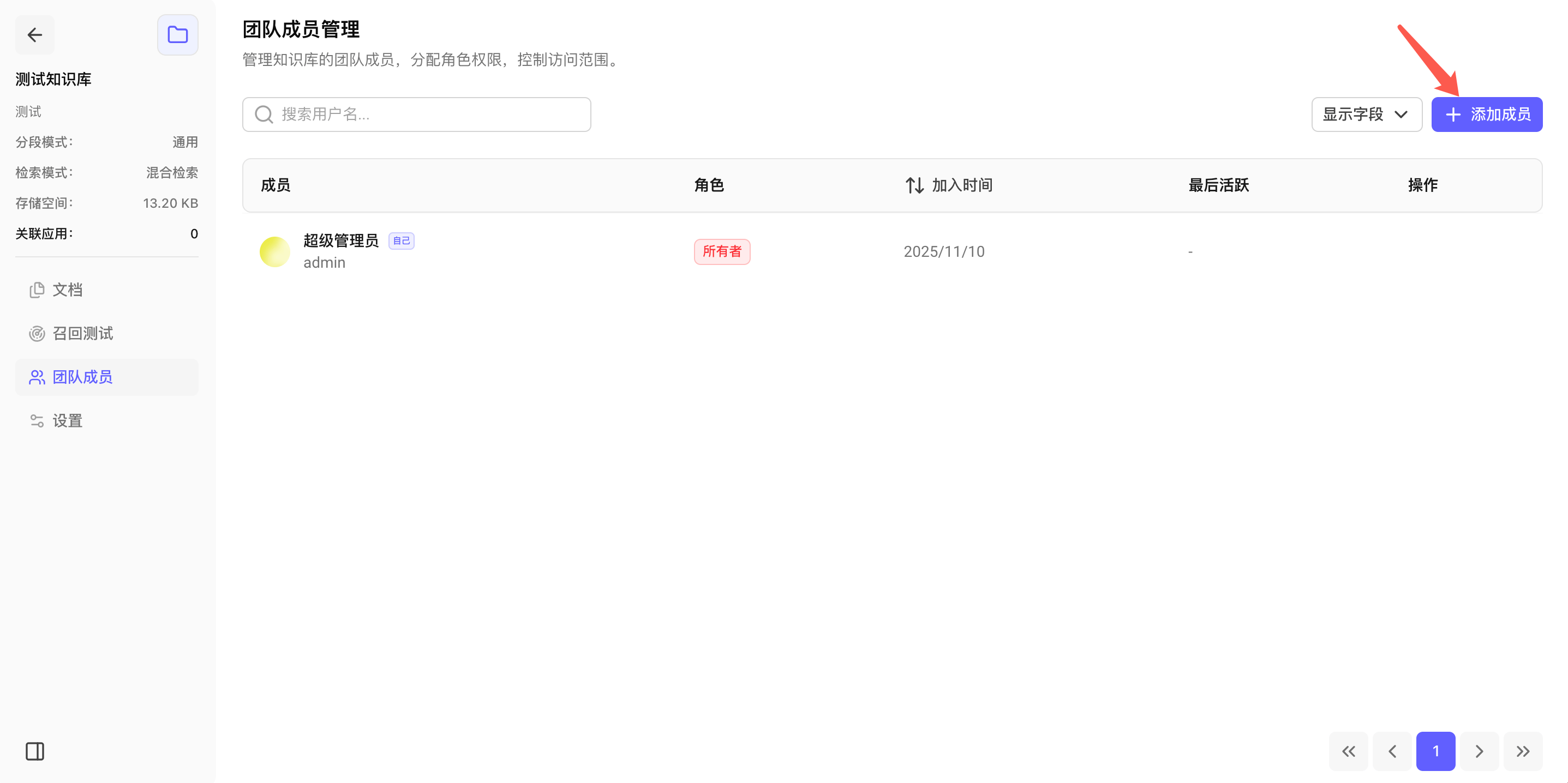Select the 团队成员 sidebar item
The height and width of the screenshot is (783, 1568).
(82, 377)
